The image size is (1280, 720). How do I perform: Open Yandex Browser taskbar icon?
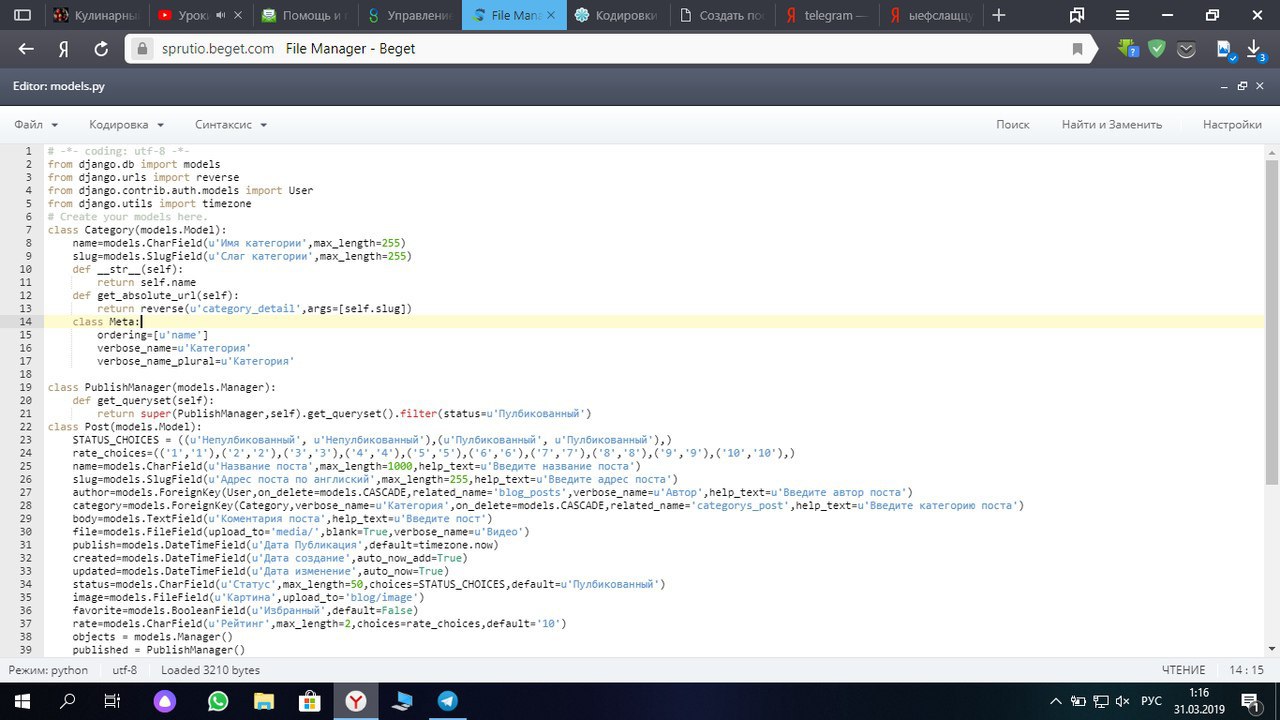(355, 701)
